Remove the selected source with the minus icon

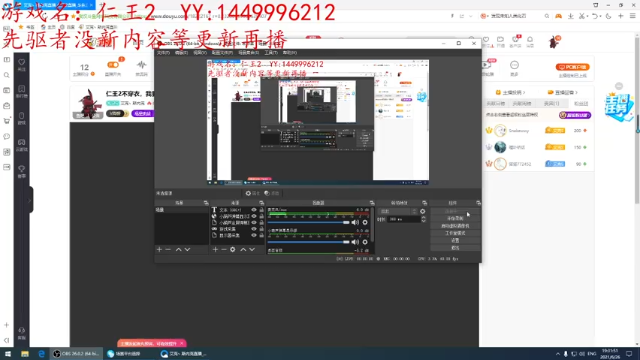[224, 249]
